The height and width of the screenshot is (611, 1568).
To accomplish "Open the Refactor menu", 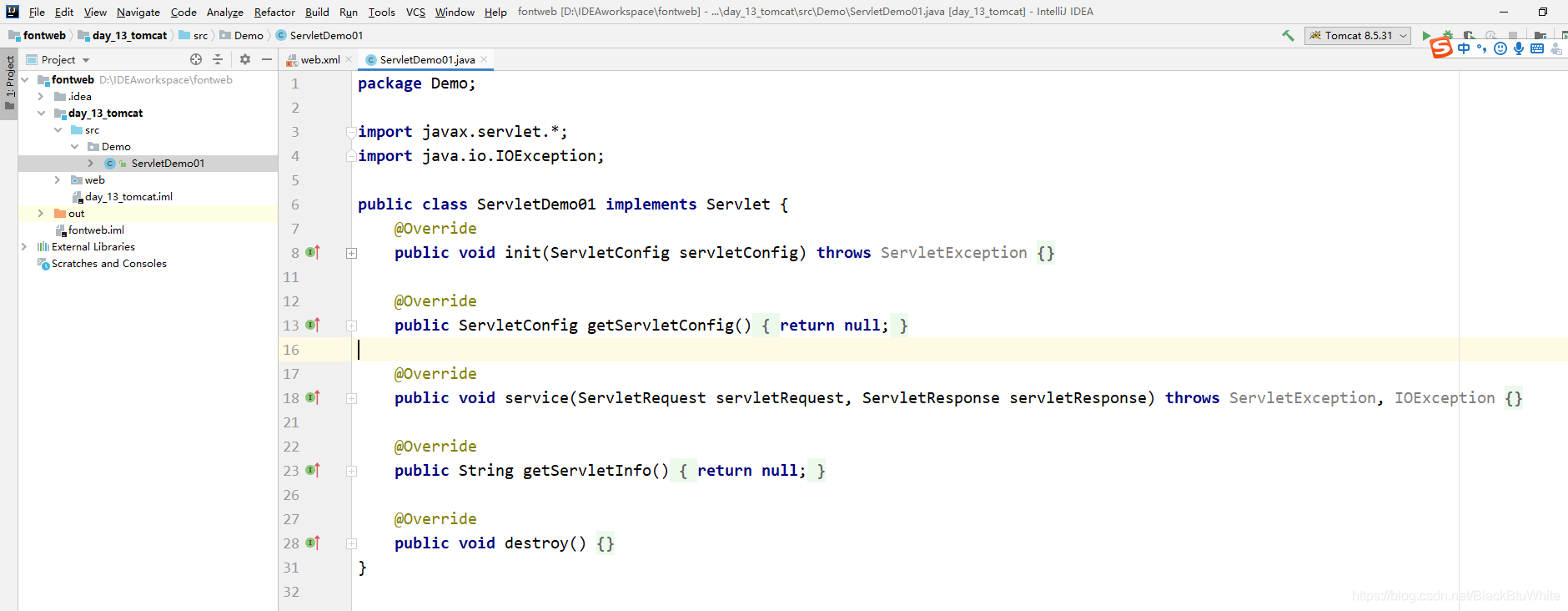I will 274,12.
